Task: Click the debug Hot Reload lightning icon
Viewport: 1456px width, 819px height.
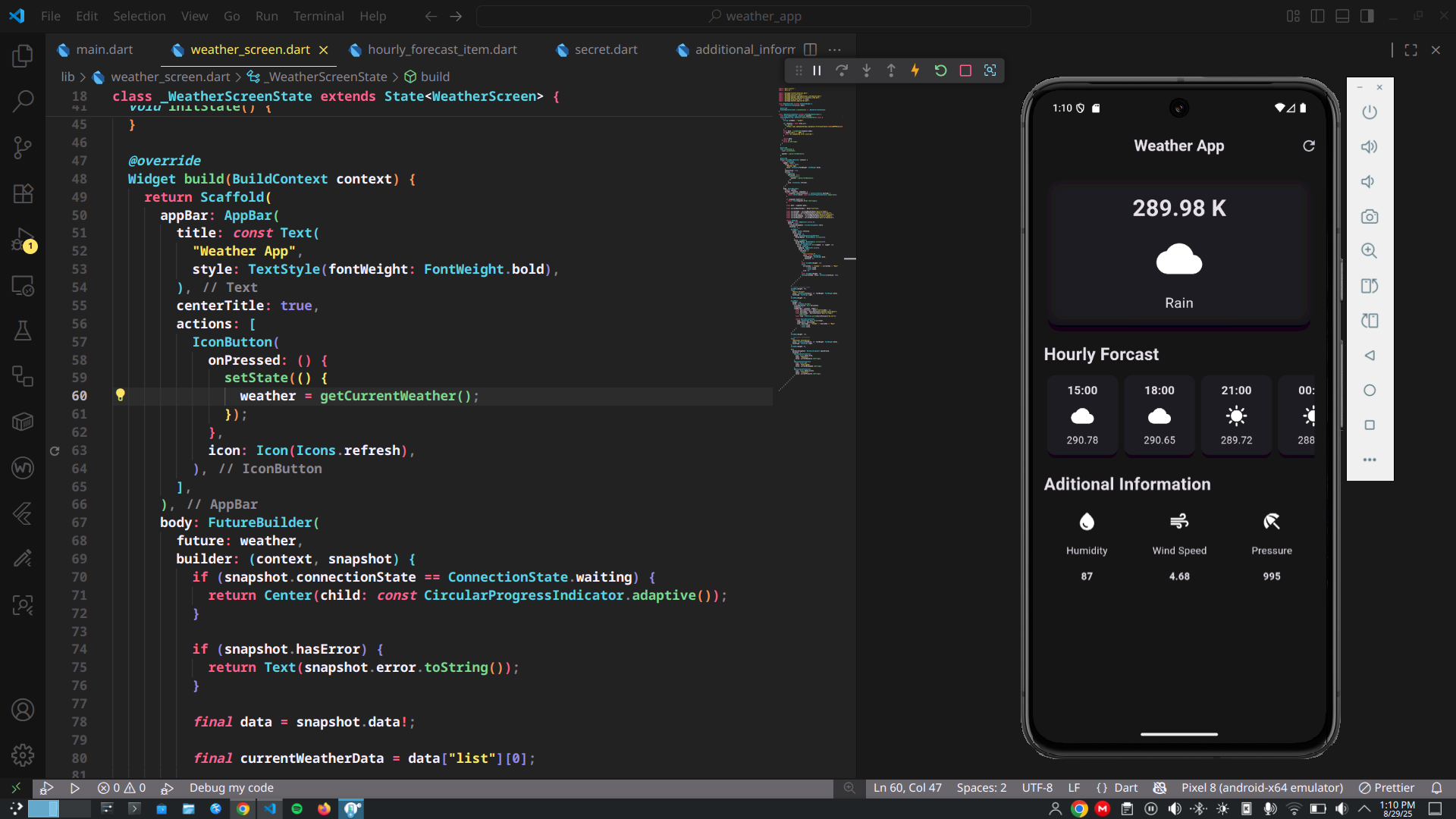Action: [x=915, y=71]
